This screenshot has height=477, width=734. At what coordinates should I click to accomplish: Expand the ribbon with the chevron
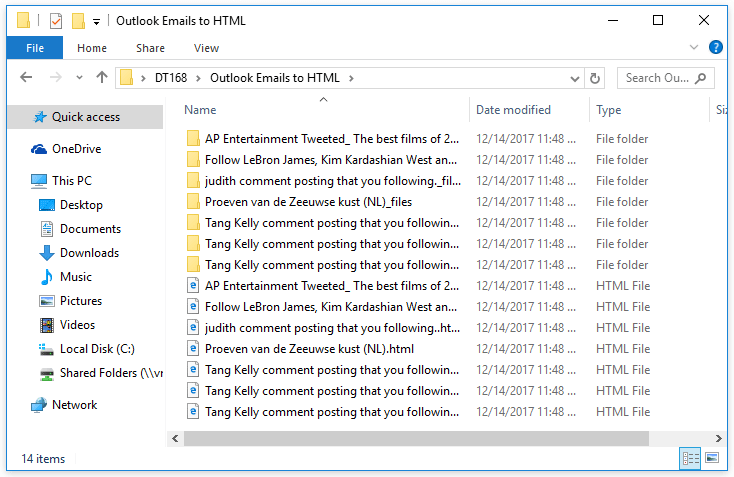(x=694, y=47)
